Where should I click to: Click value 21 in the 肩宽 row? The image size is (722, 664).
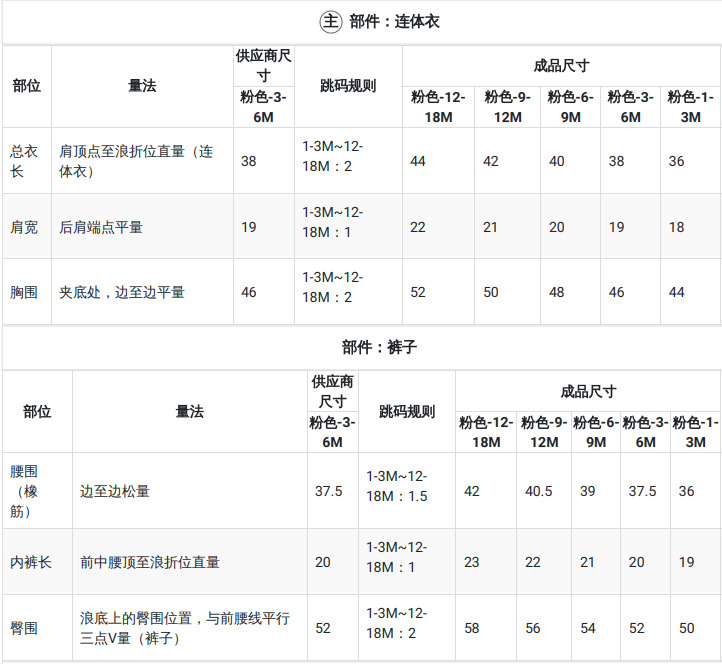click(x=490, y=227)
